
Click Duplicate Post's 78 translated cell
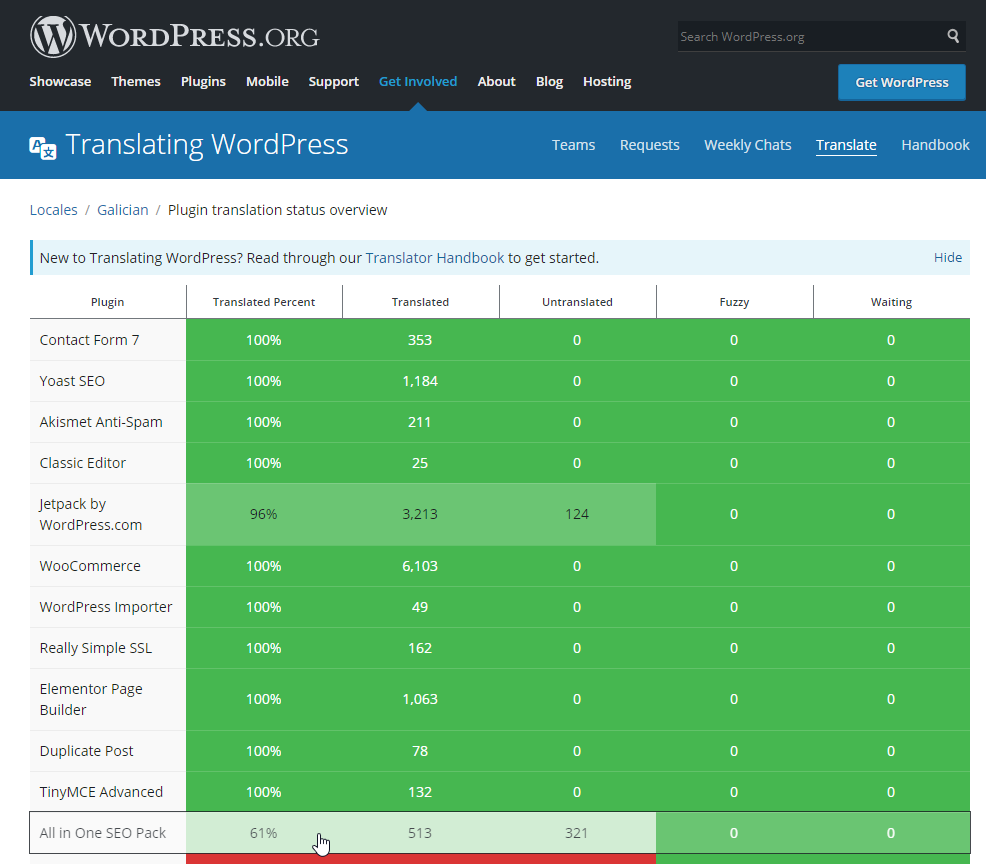[420, 751]
